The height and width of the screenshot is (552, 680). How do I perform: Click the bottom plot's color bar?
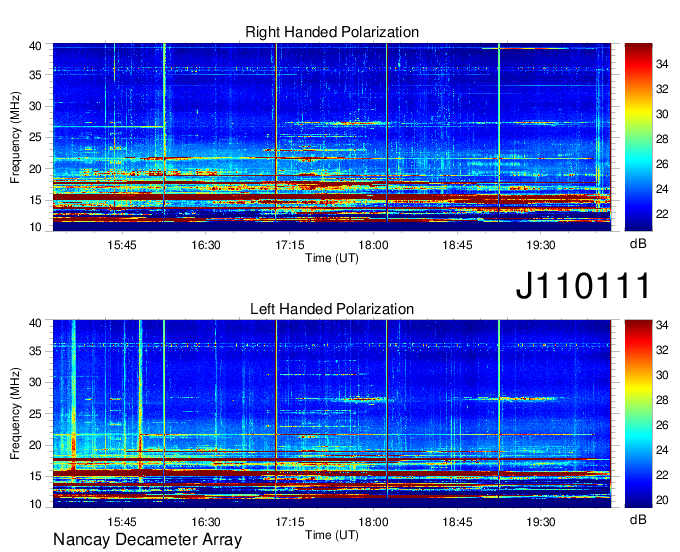pyautogui.click(x=638, y=413)
